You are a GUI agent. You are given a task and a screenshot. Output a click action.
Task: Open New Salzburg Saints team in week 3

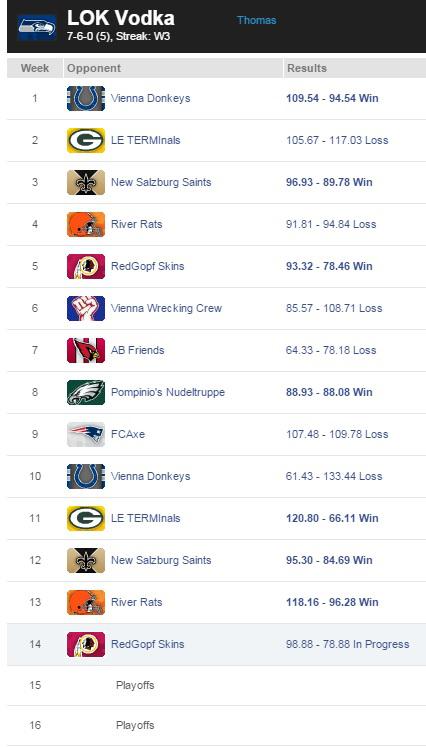[x=161, y=182]
